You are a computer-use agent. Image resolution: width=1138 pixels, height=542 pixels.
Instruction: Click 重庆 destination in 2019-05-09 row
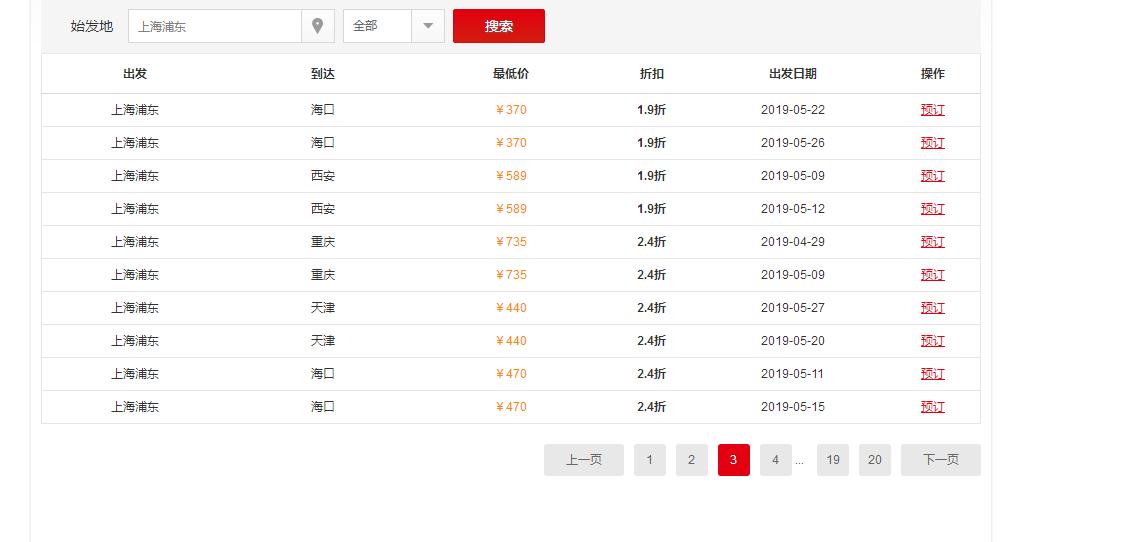323,275
